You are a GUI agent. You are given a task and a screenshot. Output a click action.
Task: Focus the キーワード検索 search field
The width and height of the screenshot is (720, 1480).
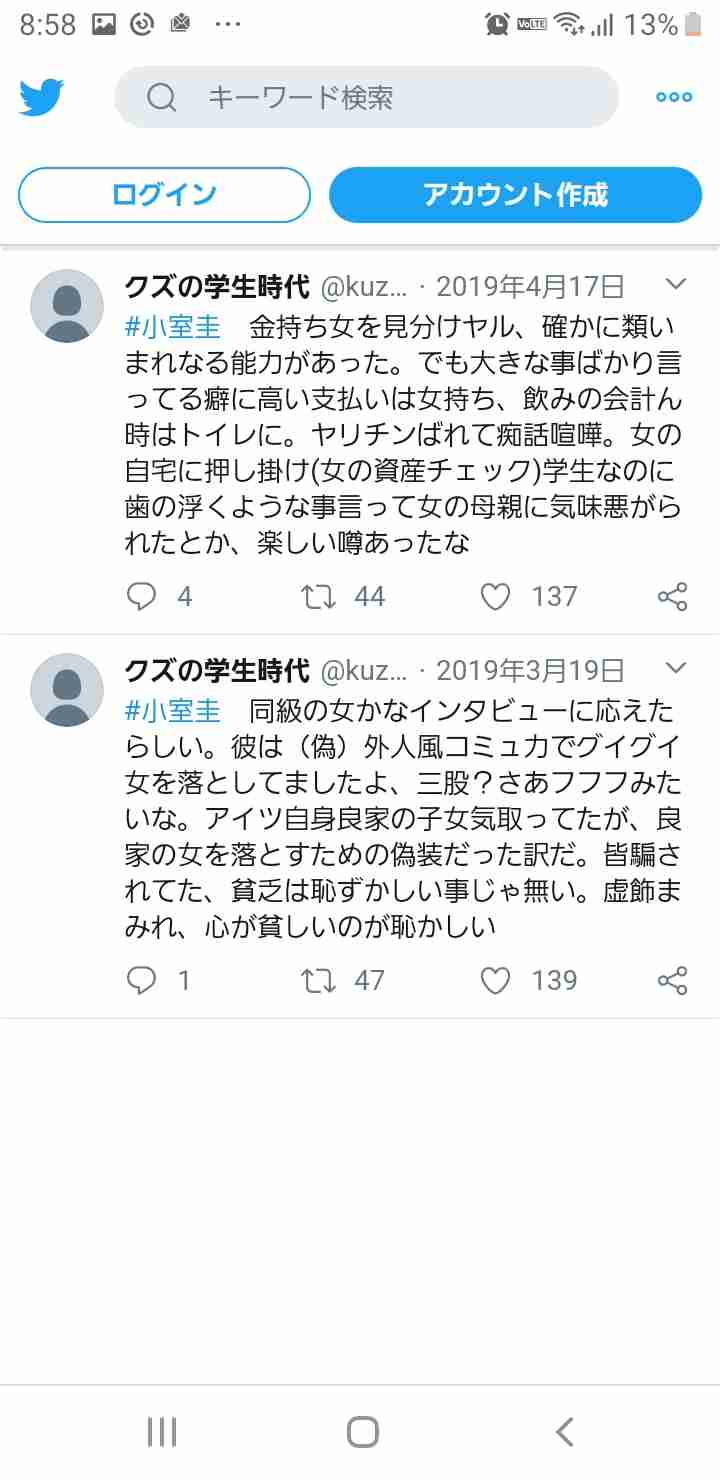tap(367, 97)
